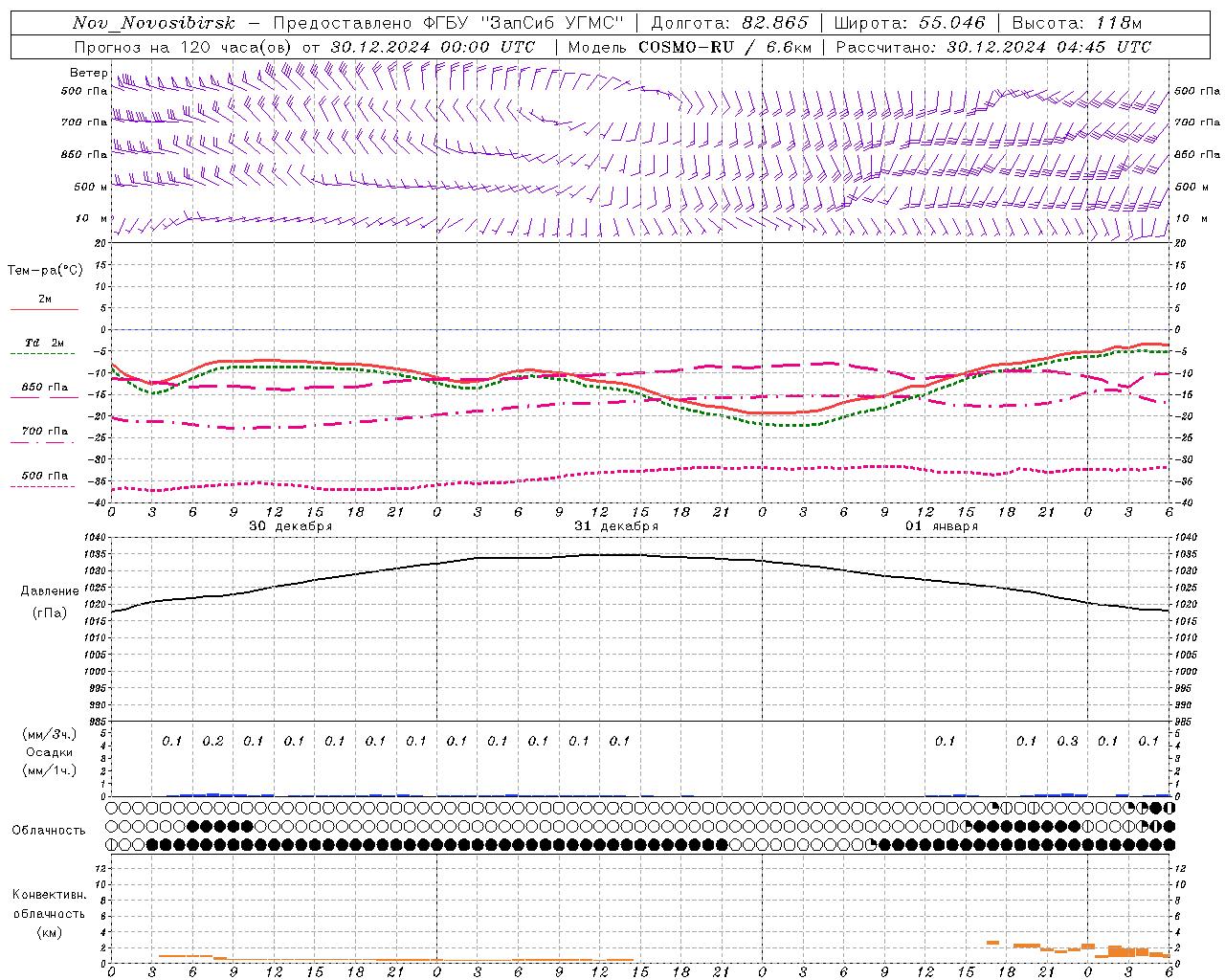Viewport: 1225px width, 980px height.
Task: Click the 'Ветер' wind panel label
Action: [88, 73]
